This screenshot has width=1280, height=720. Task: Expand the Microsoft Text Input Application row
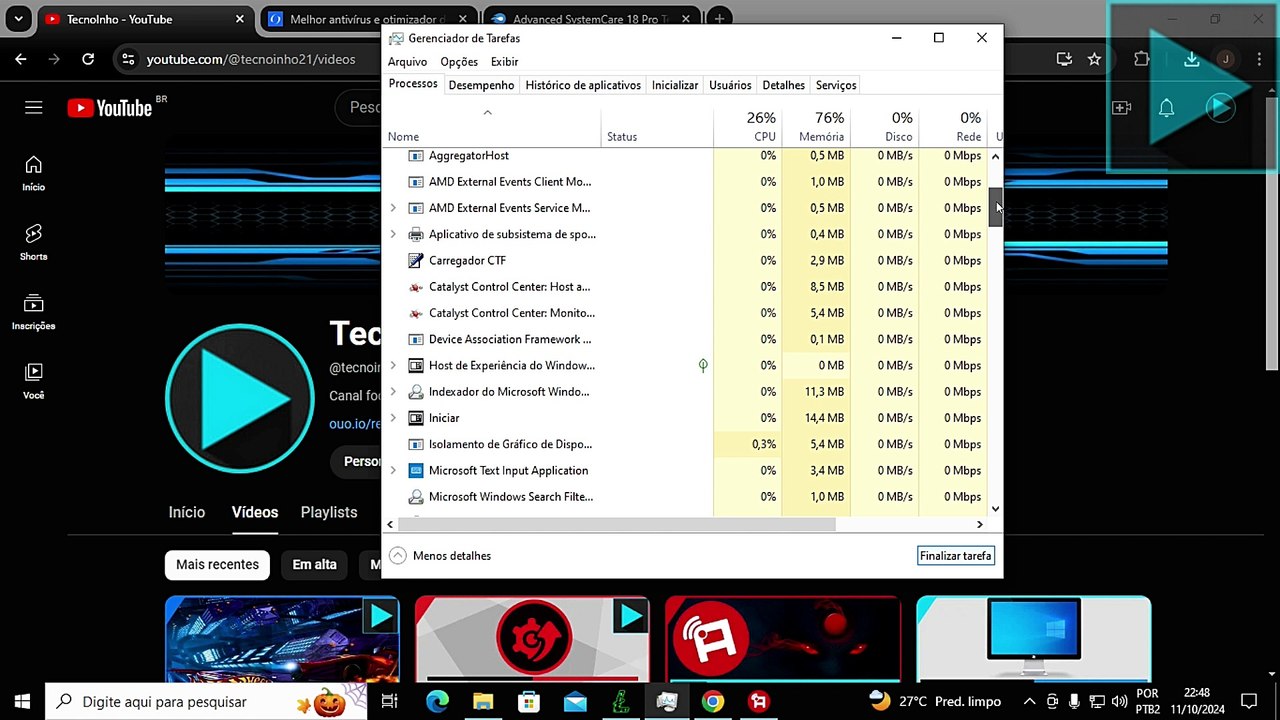[x=393, y=470]
